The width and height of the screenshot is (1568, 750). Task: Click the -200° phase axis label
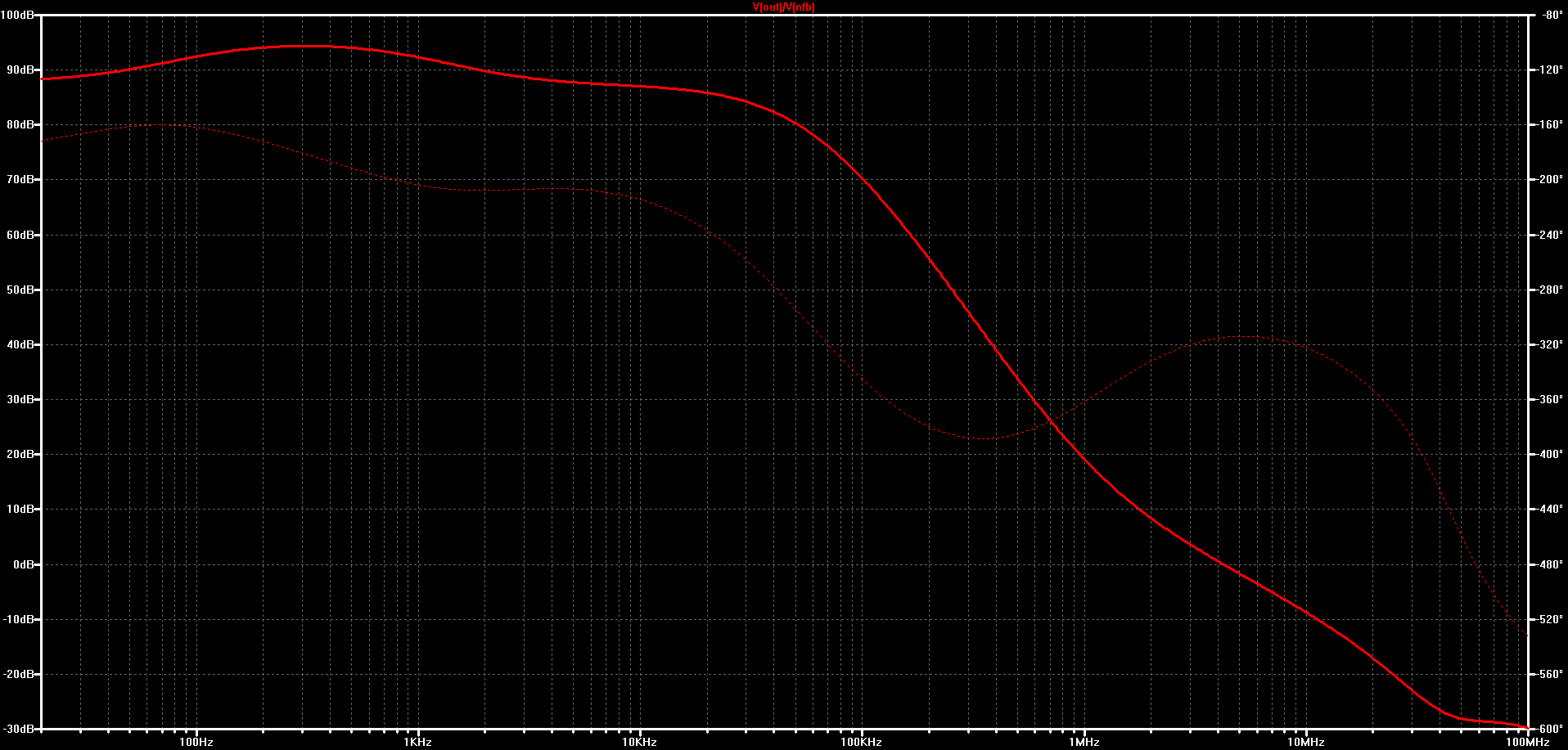(x=1549, y=179)
